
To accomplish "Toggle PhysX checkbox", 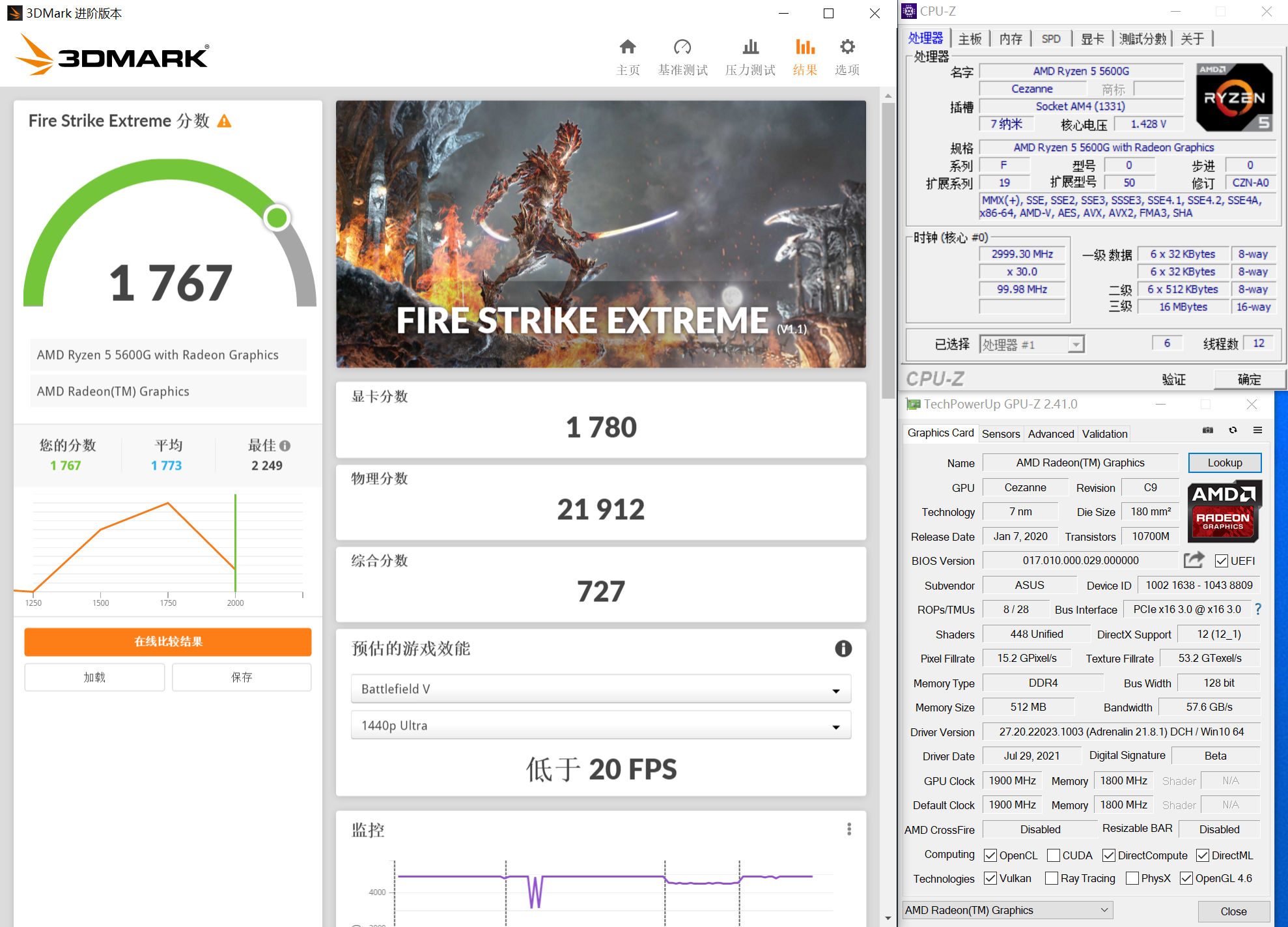I will 1132,878.
